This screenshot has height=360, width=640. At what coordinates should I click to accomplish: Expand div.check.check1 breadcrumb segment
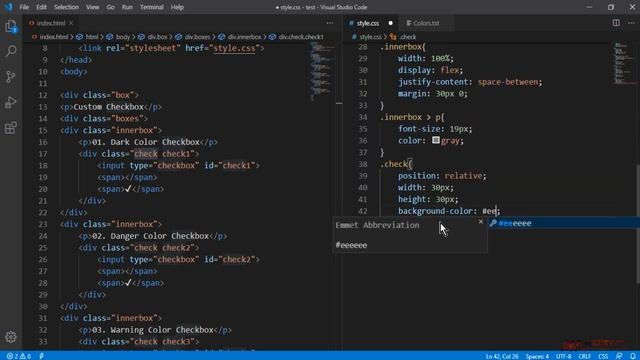click(301, 37)
